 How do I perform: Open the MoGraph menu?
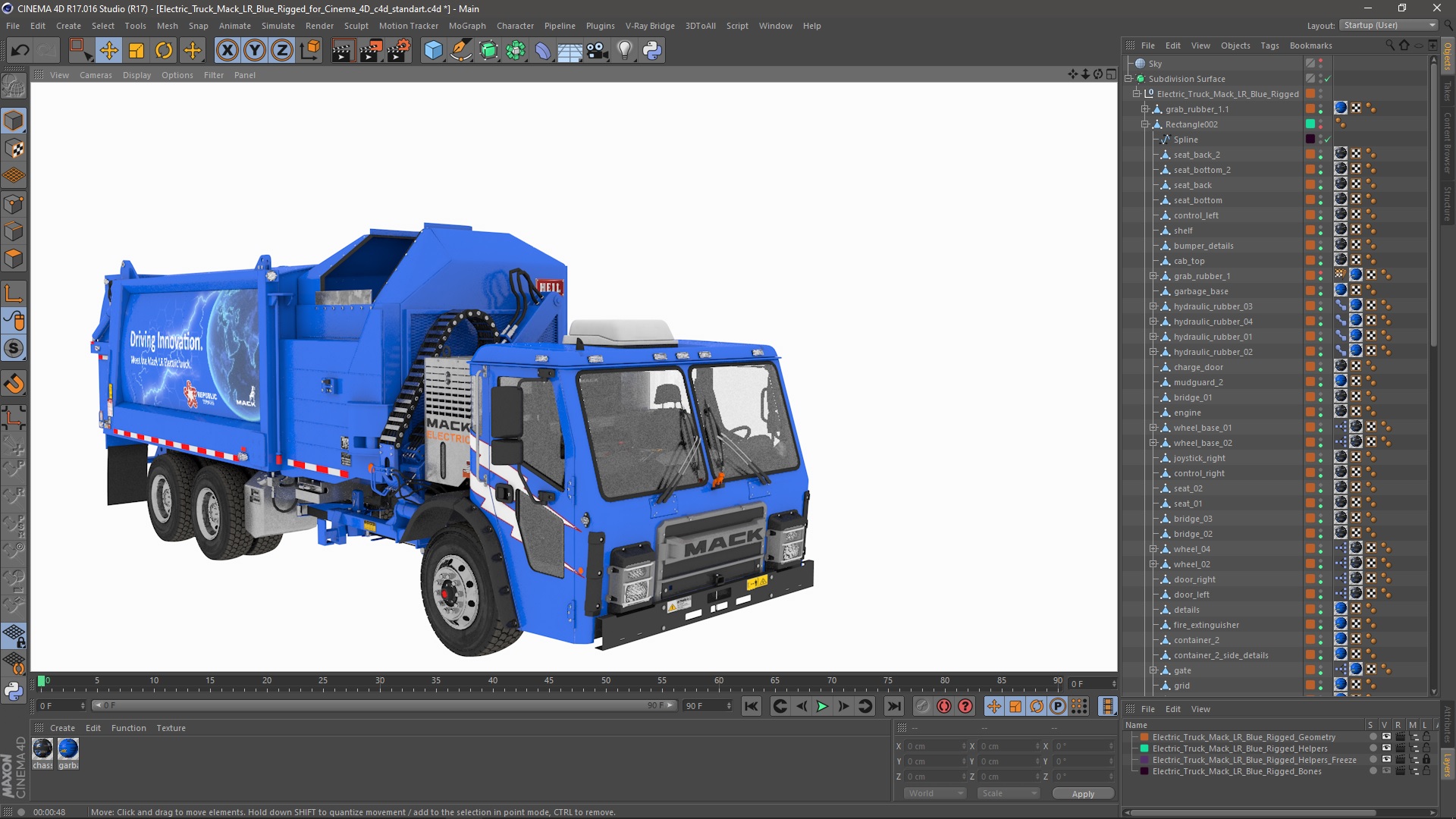tap(467, 26)
